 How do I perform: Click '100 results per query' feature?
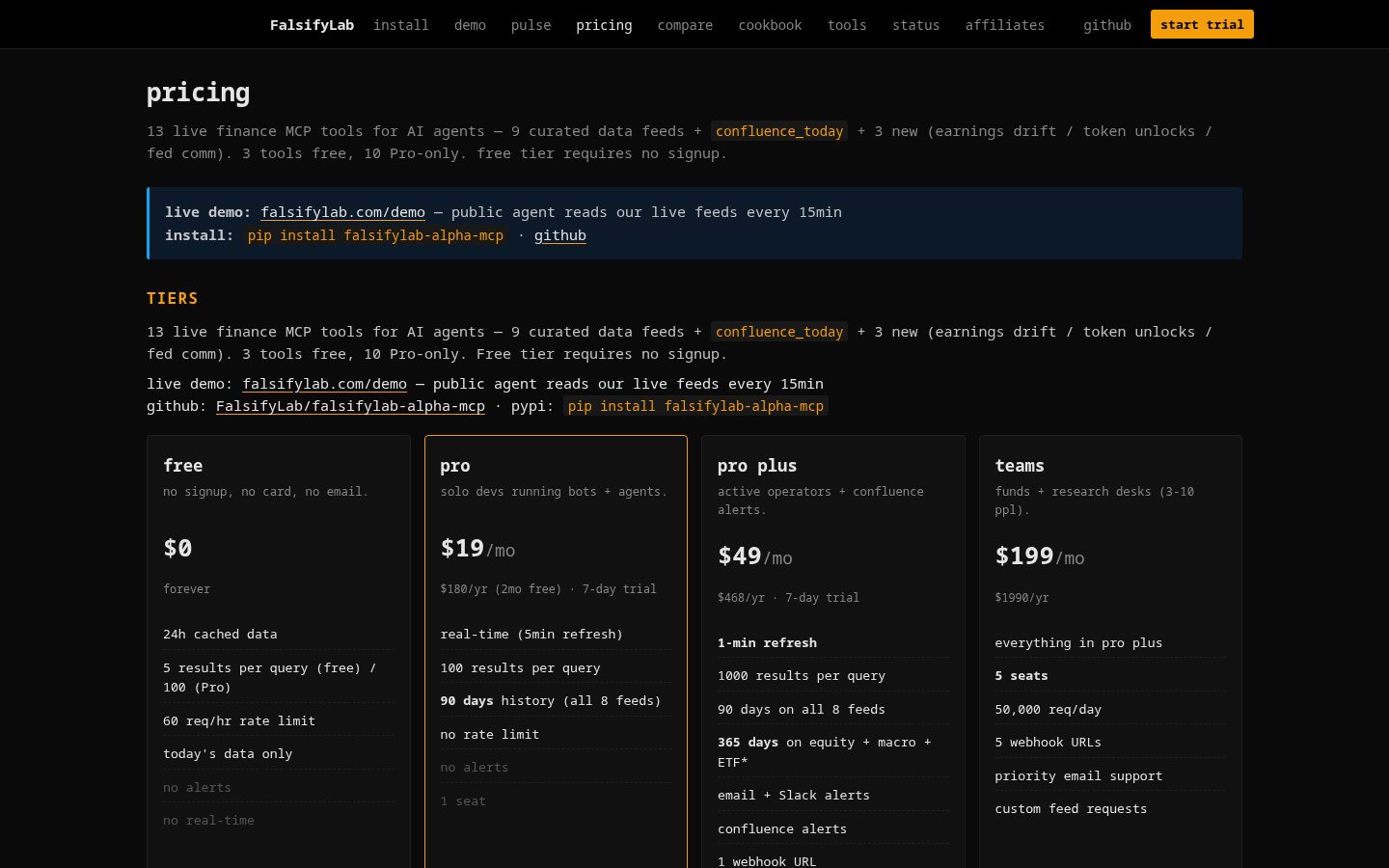point(520,668)
